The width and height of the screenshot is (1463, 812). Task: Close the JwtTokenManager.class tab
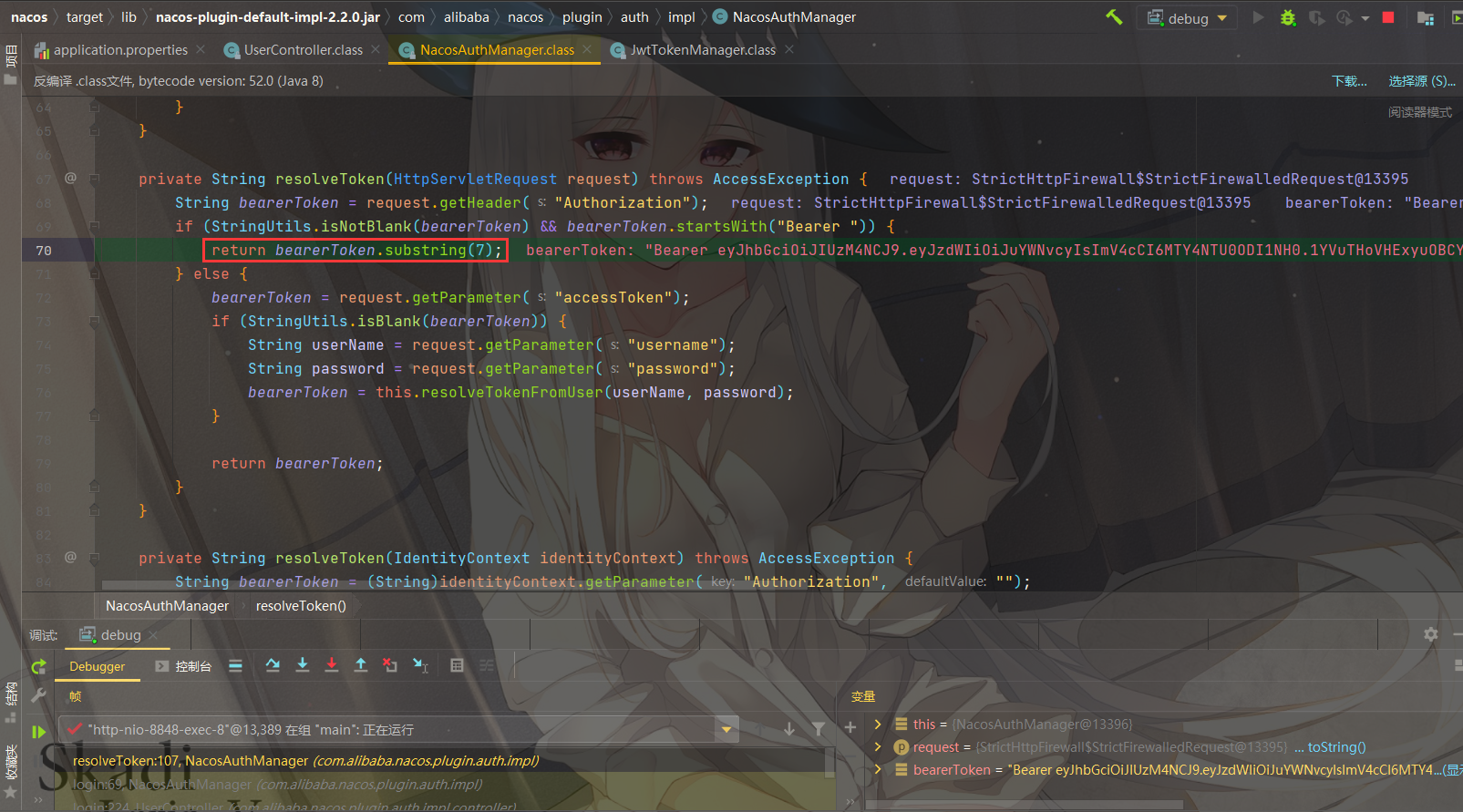789,49
